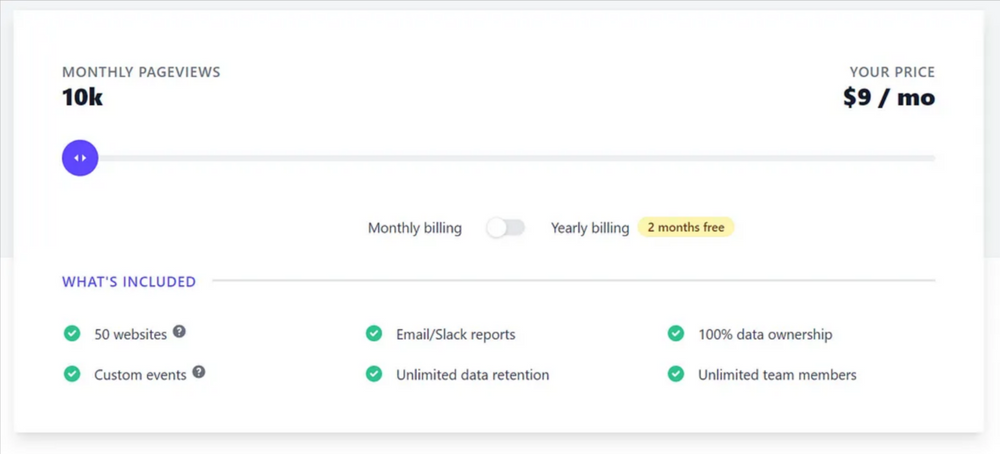Click the purple pageviews slider handle

(x=80, y=158)
